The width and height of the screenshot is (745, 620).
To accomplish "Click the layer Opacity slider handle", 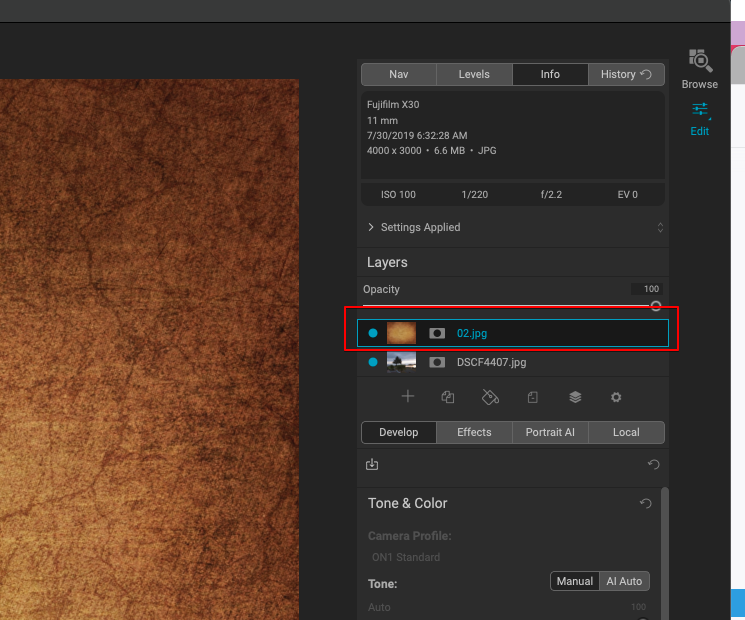I will 656,306.
